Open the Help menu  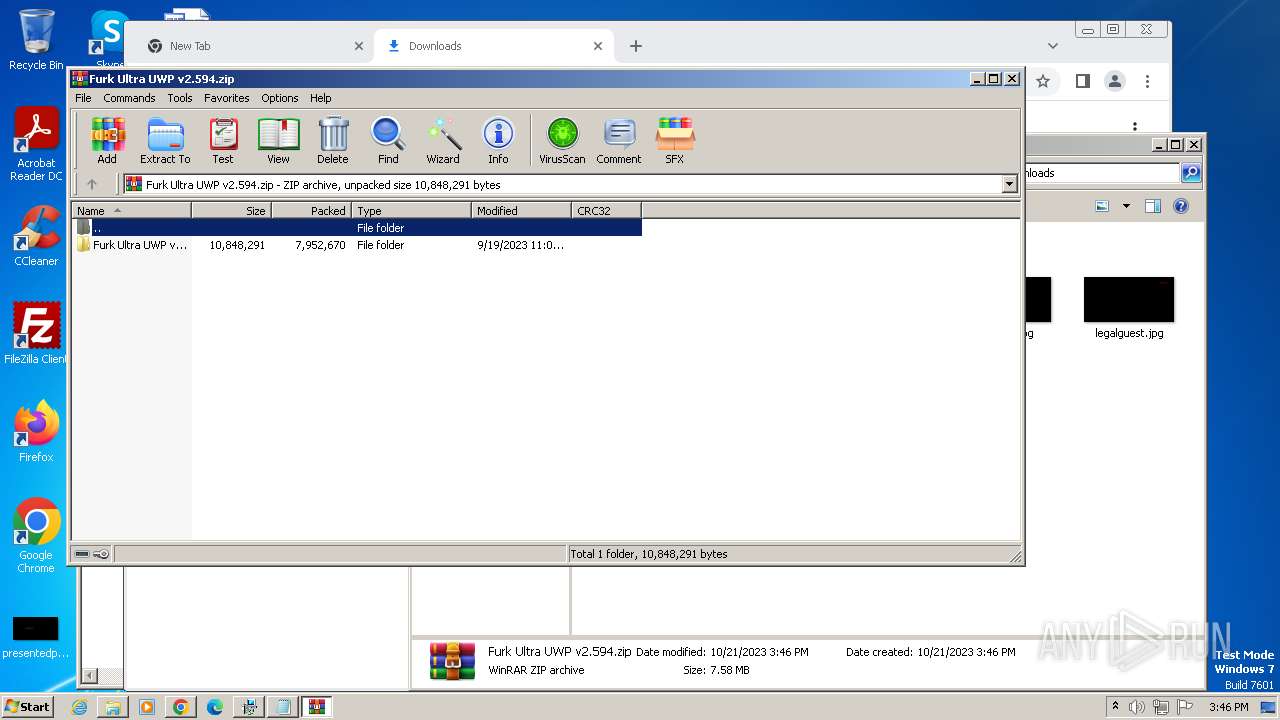point(320,98)
